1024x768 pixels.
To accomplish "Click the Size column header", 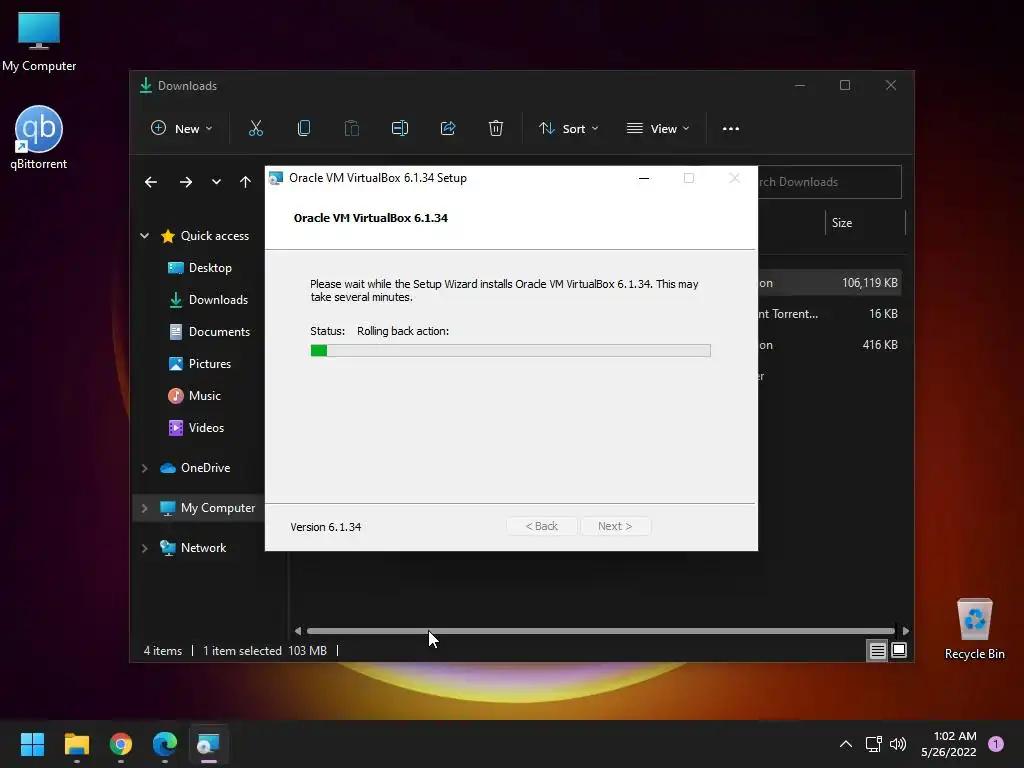I will click(x=865, y=223).
